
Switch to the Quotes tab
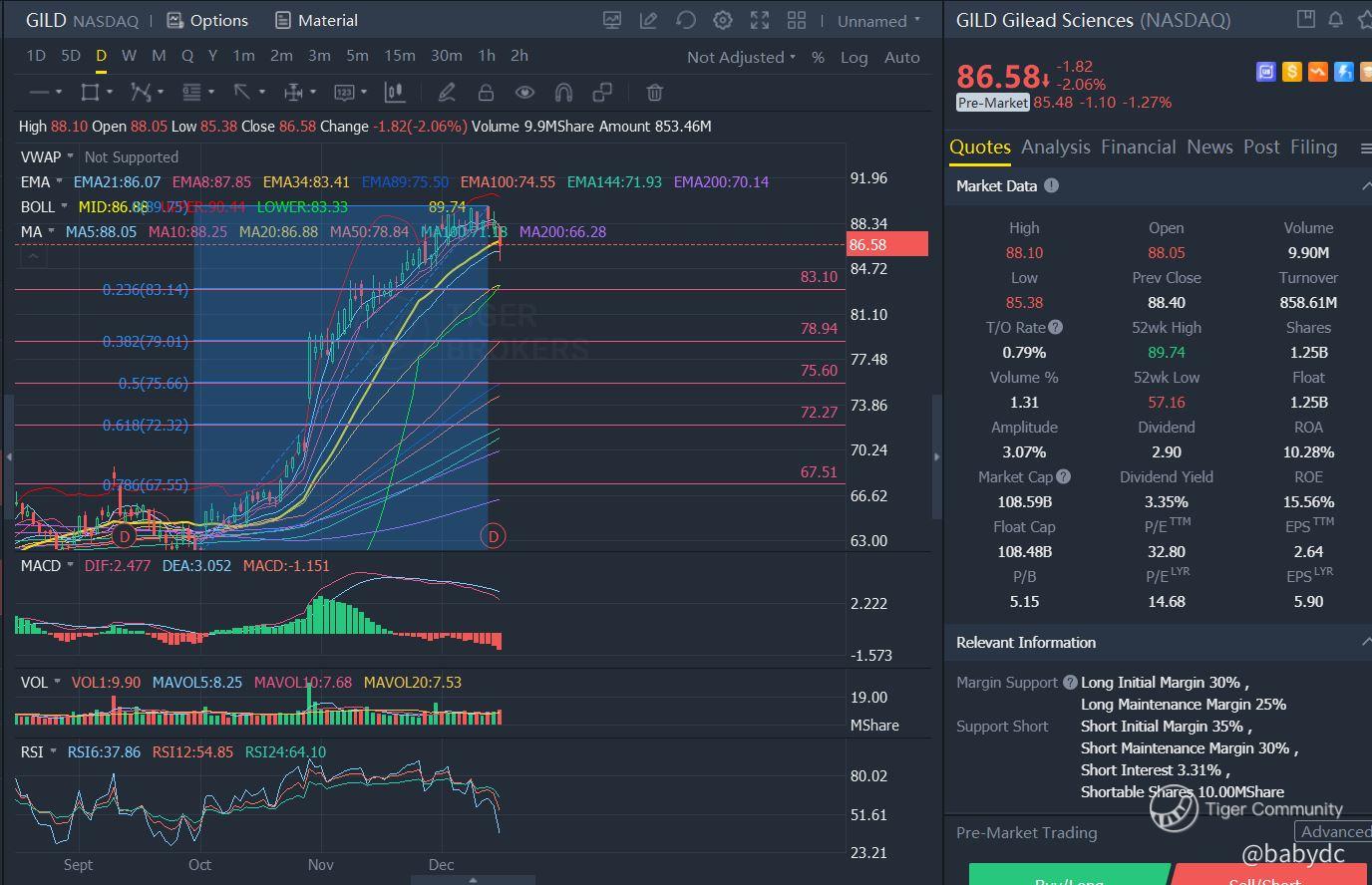click(980, 147)
